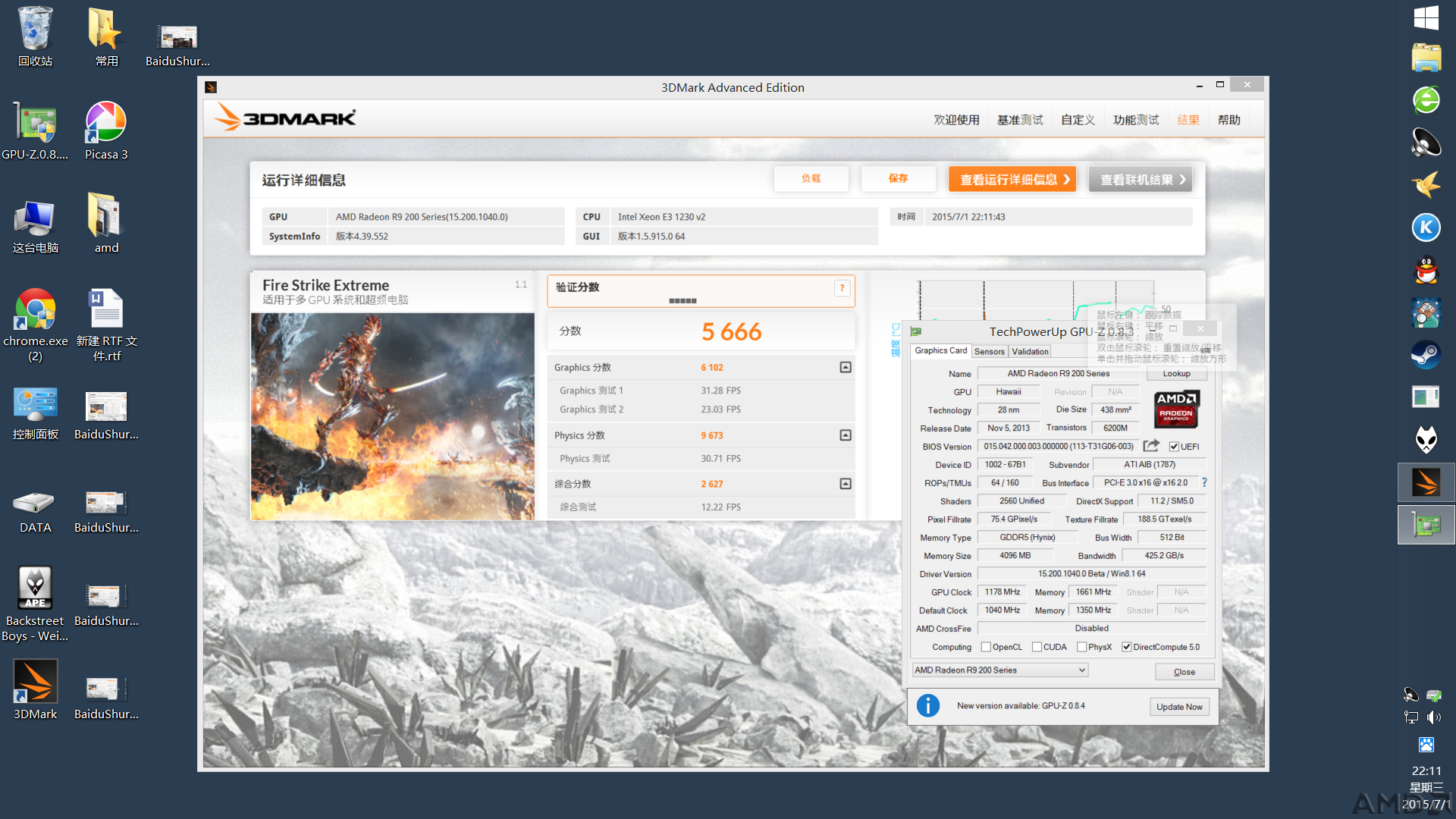Open 这台电脑 desktop icon
The image size is (1456, 819).
tap(35, 224)
